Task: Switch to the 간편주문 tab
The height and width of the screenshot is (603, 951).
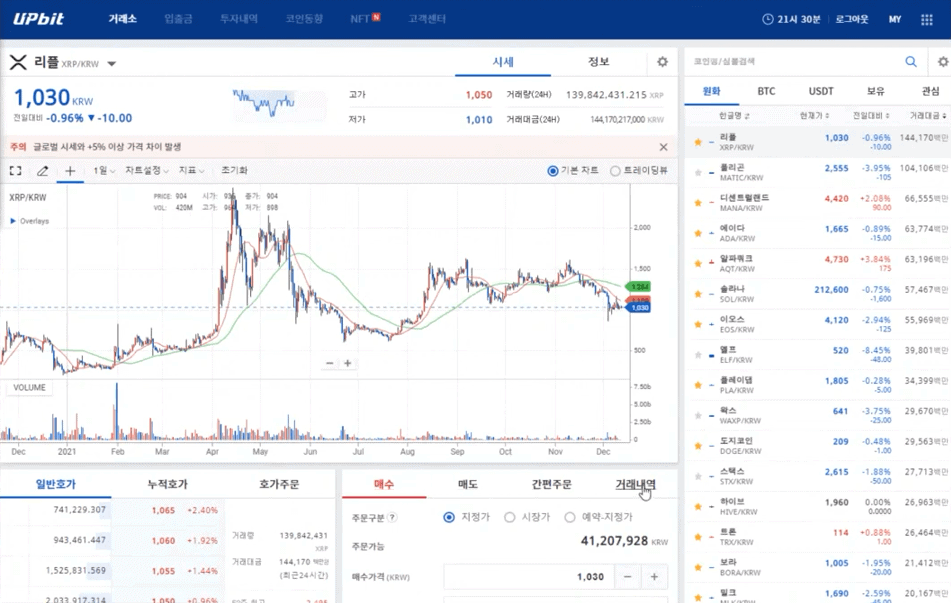Action: coord(551,484)
